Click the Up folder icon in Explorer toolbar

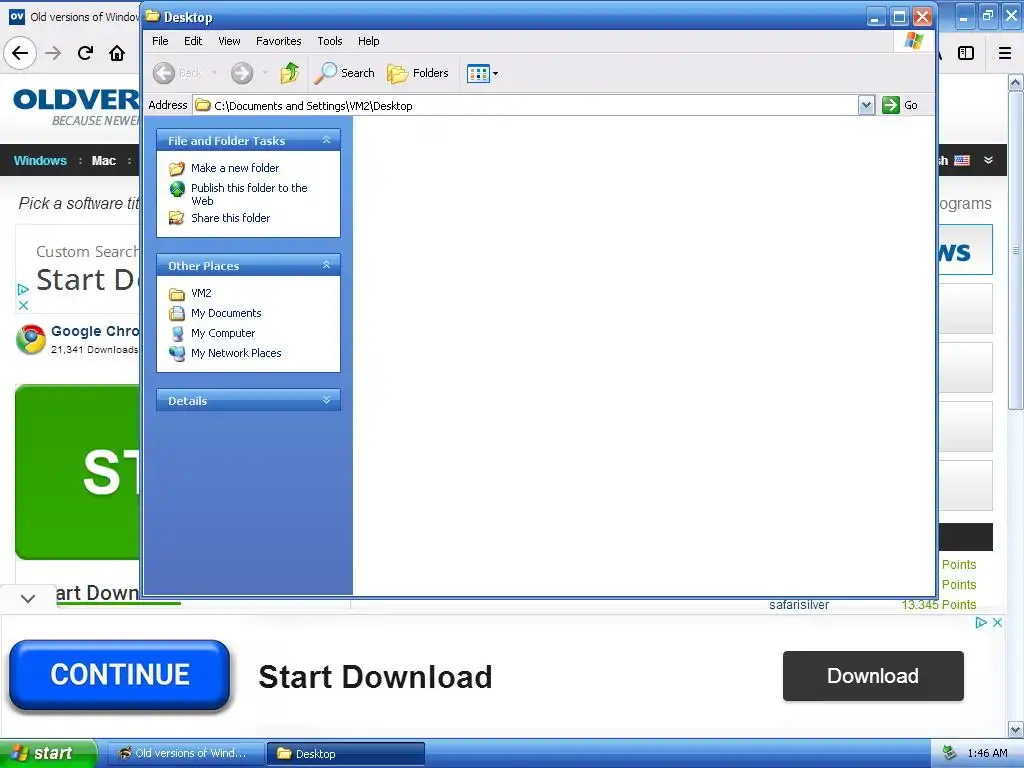point(289,72)
